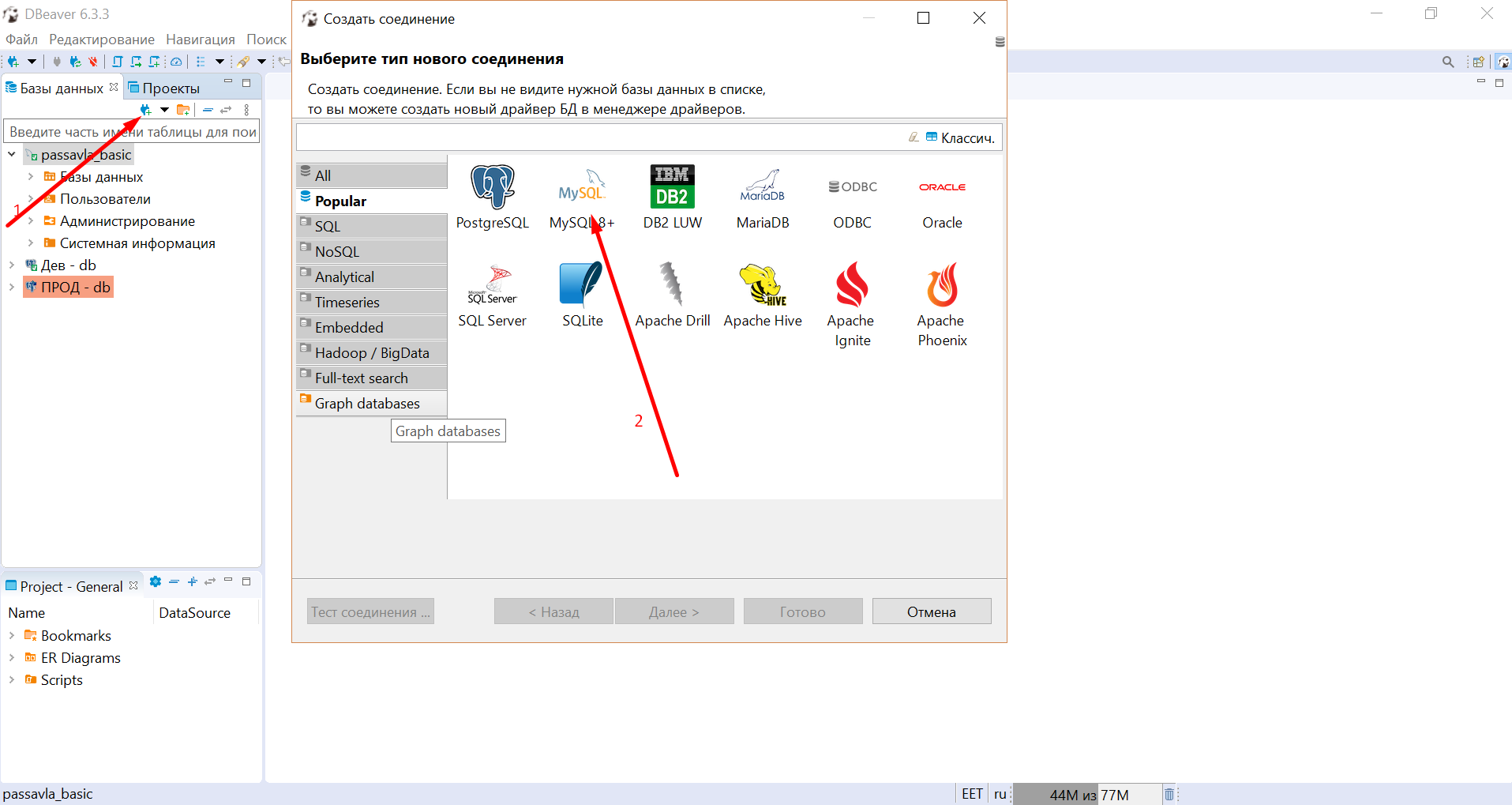Screen dimensions: 1512x805
Task: Expand the Bookmarks folder
Action: click(12, 636)
